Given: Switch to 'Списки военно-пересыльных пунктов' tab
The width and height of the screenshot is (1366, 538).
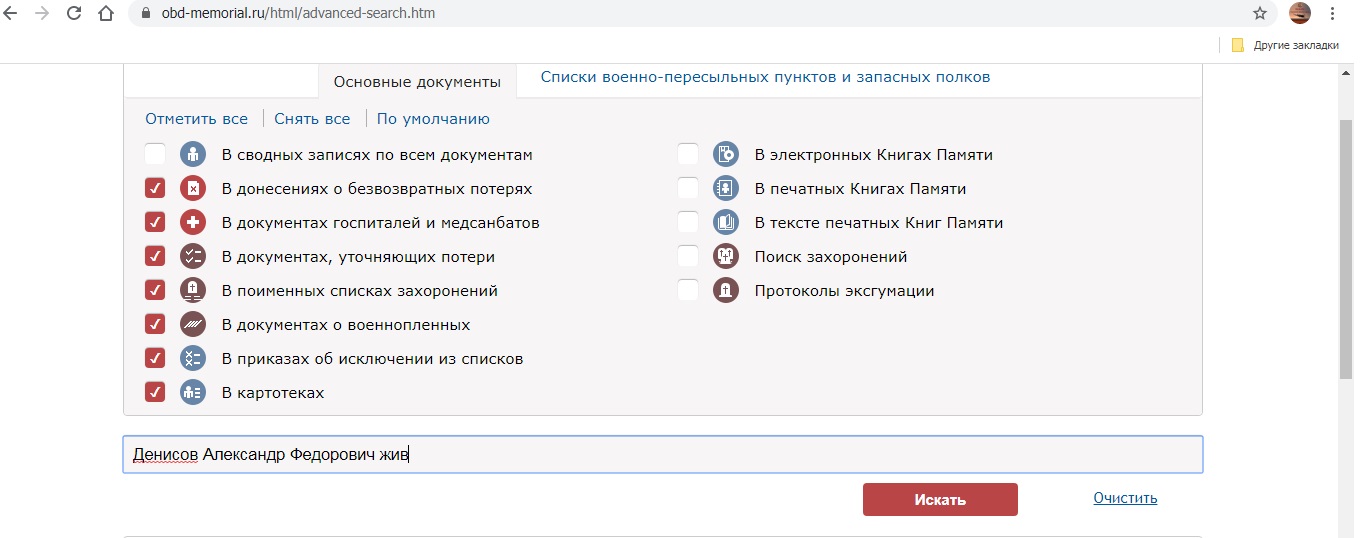Looking at the screenshot, I should pos(765,77).
